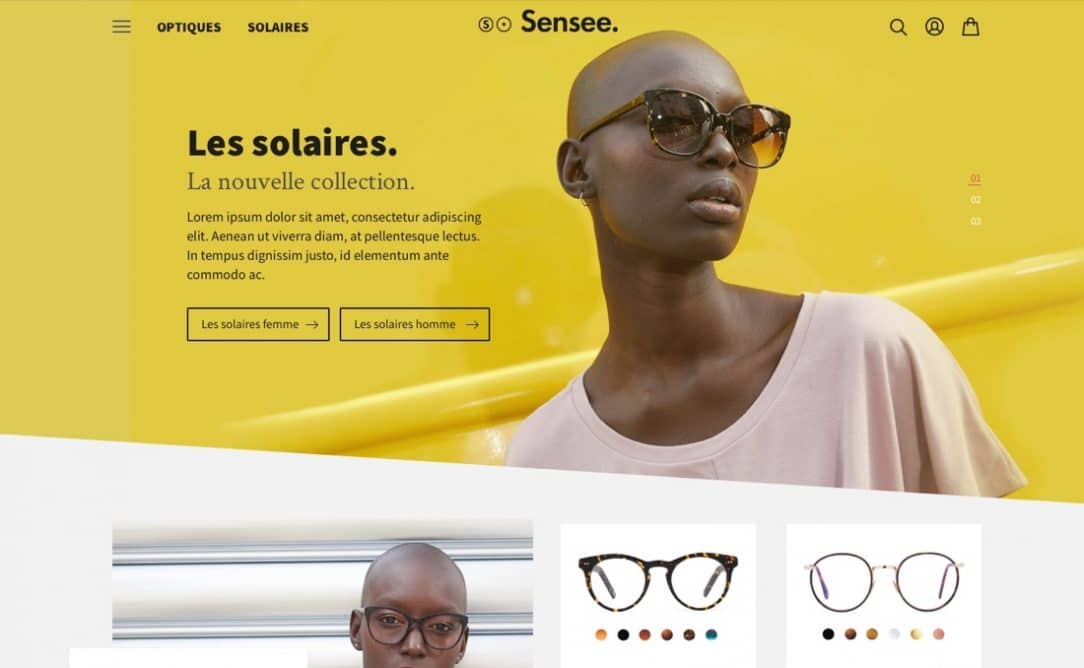1084x668 pixels.
Task: Go to slide 01 indicator
Action: point(975,178)
